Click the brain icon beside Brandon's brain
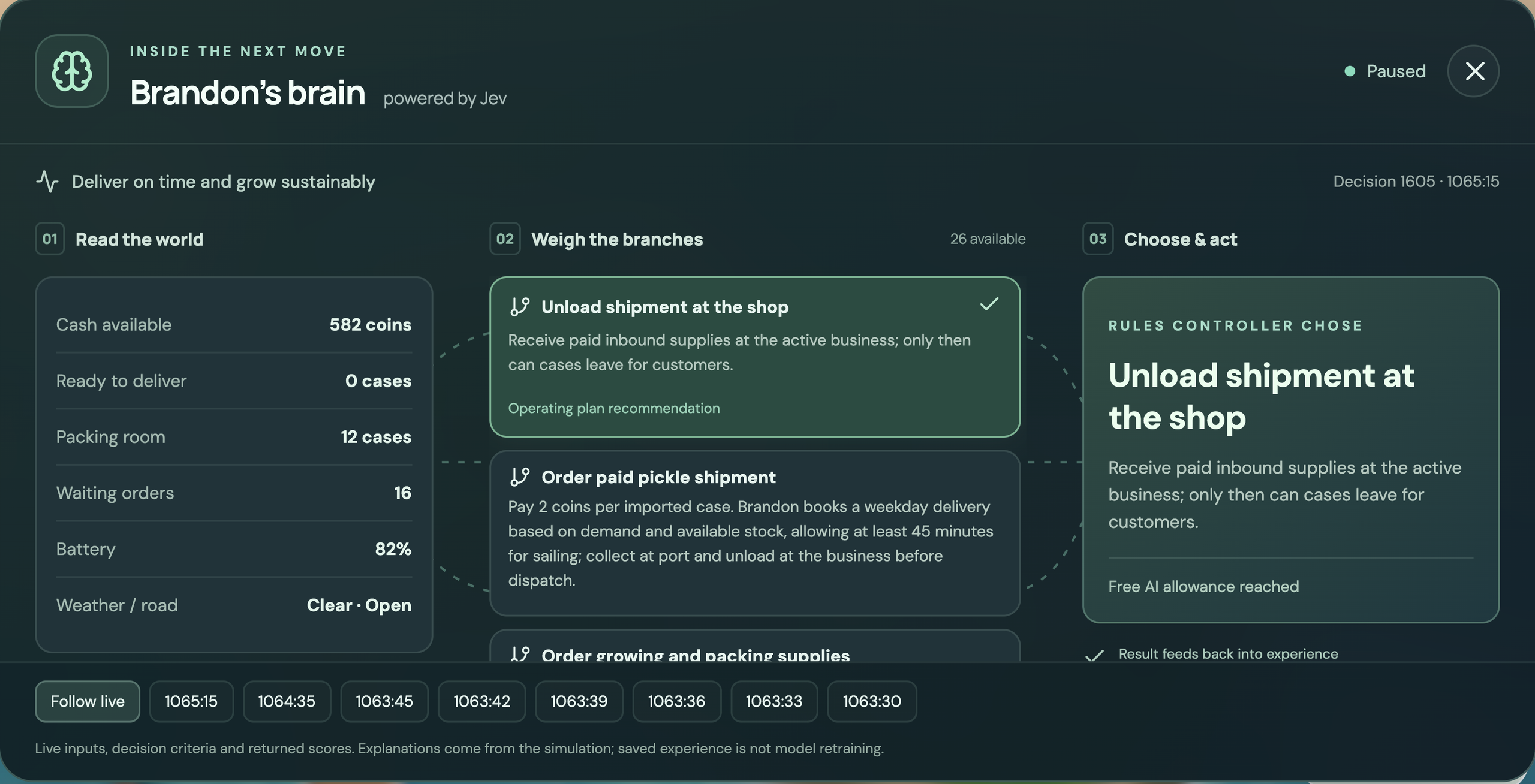Screen dimensions: 1535x784 click(x=72, y=71)
